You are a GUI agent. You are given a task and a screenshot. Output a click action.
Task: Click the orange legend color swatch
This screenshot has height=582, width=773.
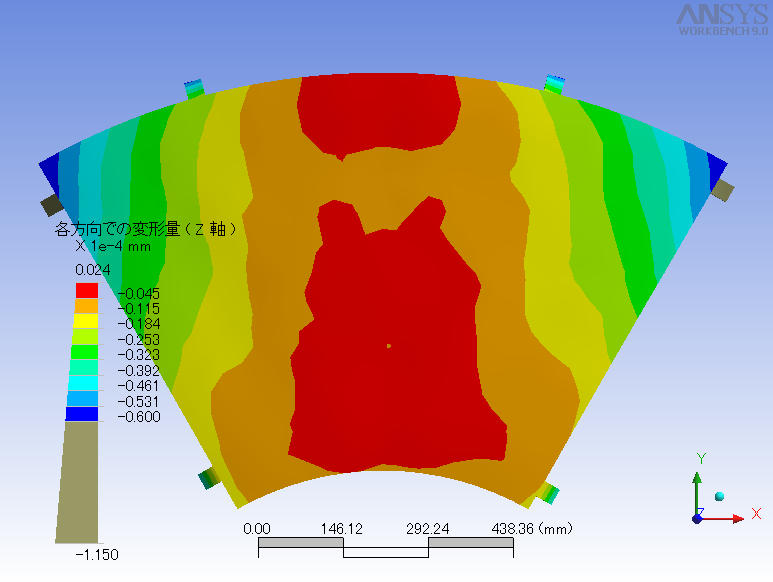pyautogui.click(x=86, y=306)
